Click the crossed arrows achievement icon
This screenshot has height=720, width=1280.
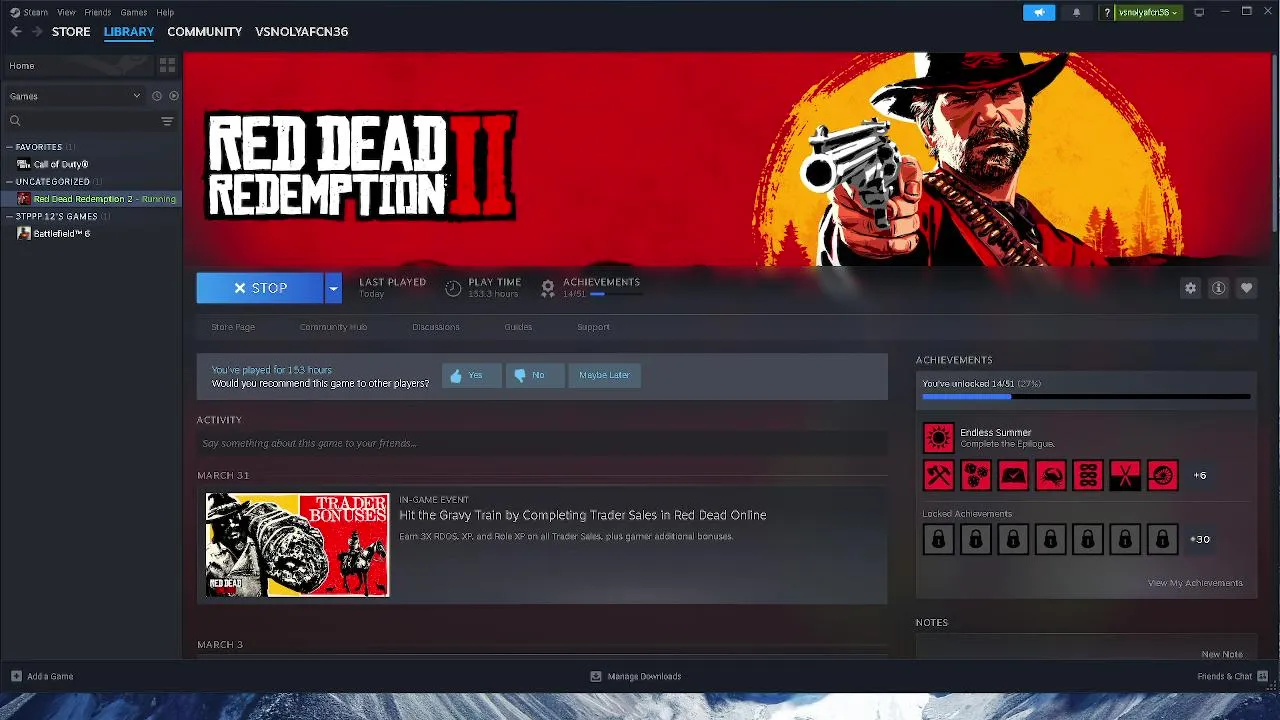(x=1125, y=475)
